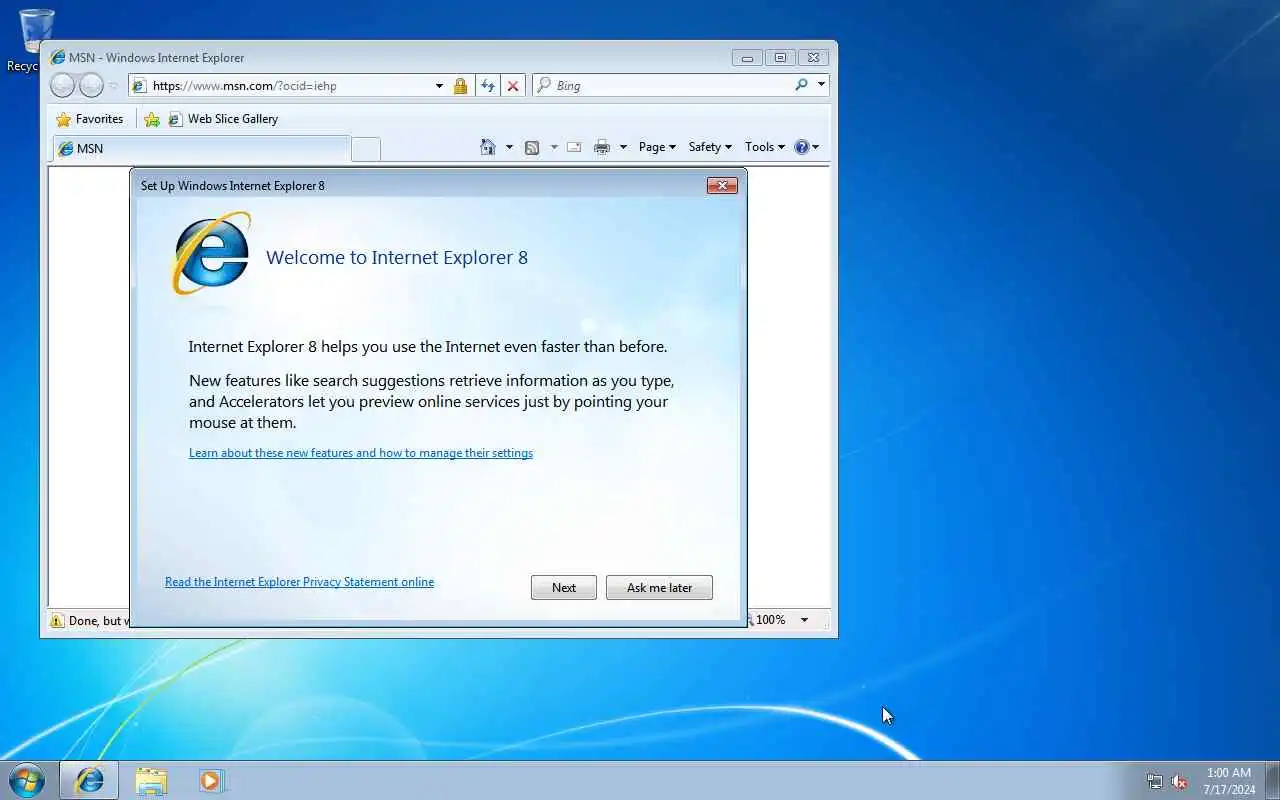Click Add to Favorites Bar icon
This screenshot has width=1280, height=800.
(152, 119)
